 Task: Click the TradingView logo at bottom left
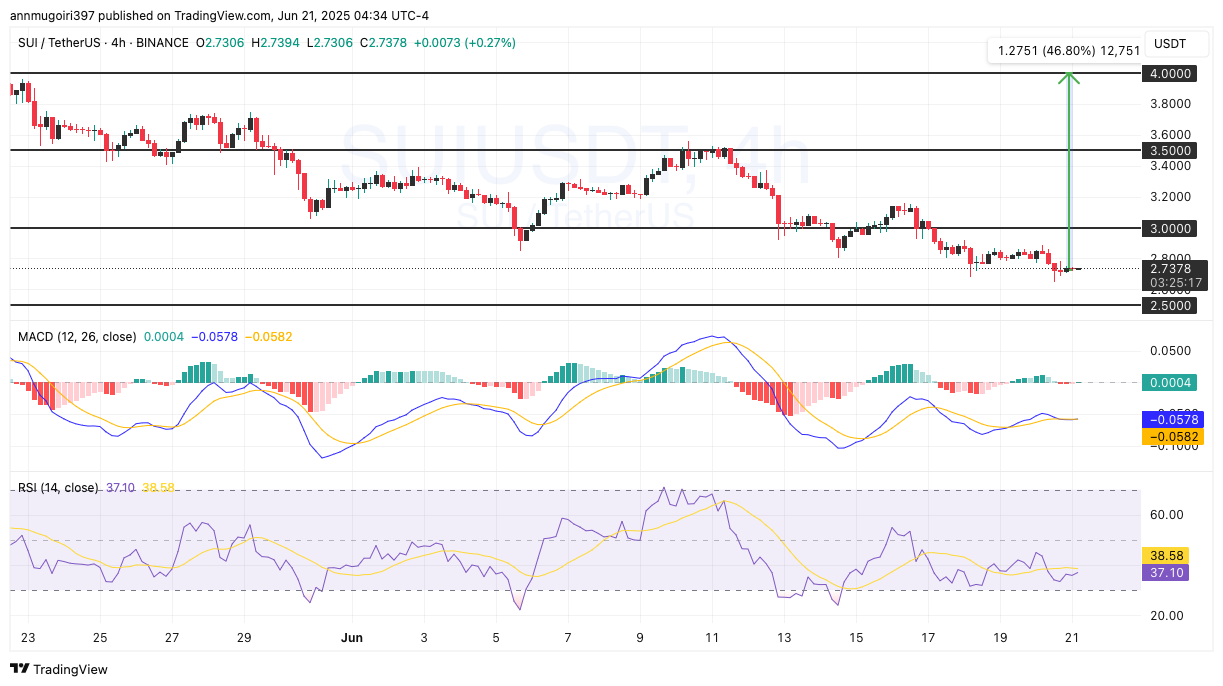(x=59, y=669)
